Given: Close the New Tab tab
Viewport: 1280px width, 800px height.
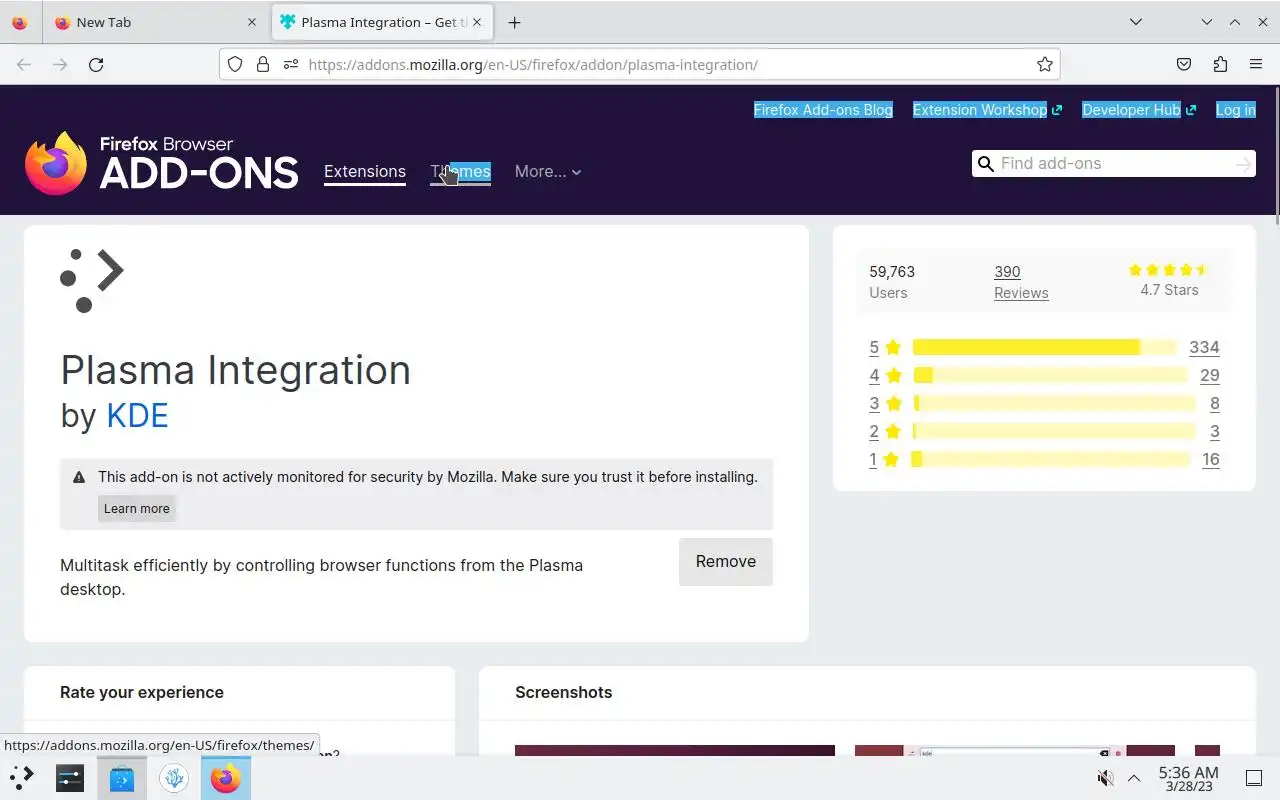Looking at the screenshot, I should point(252,22).
